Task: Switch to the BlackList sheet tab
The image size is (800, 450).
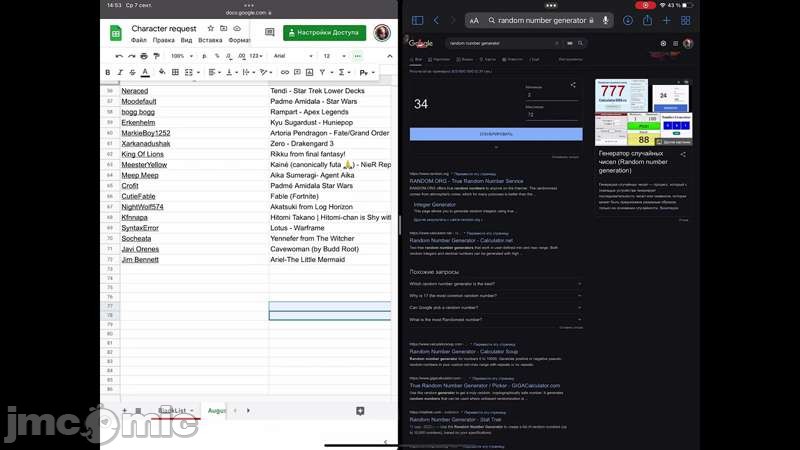Action: click(x=173, y=411)
